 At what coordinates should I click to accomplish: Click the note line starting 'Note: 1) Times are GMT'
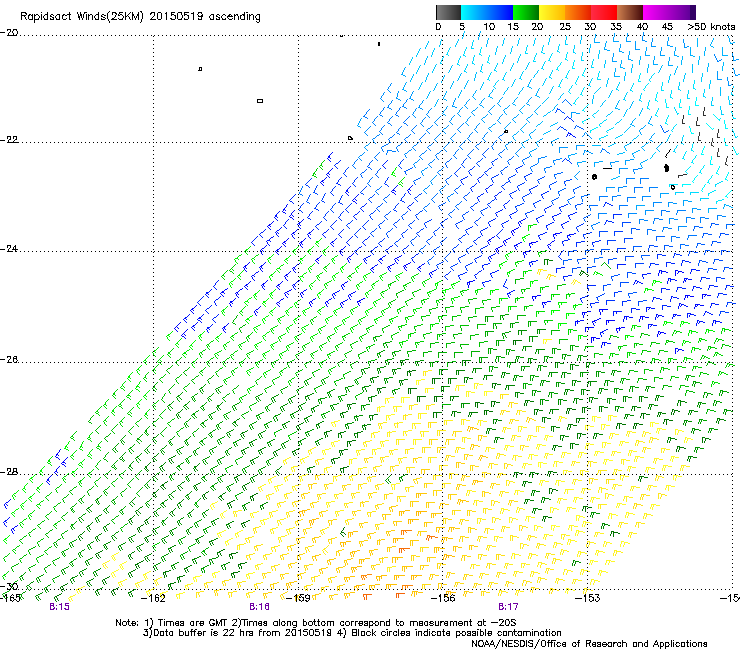[x=316, y=623]
